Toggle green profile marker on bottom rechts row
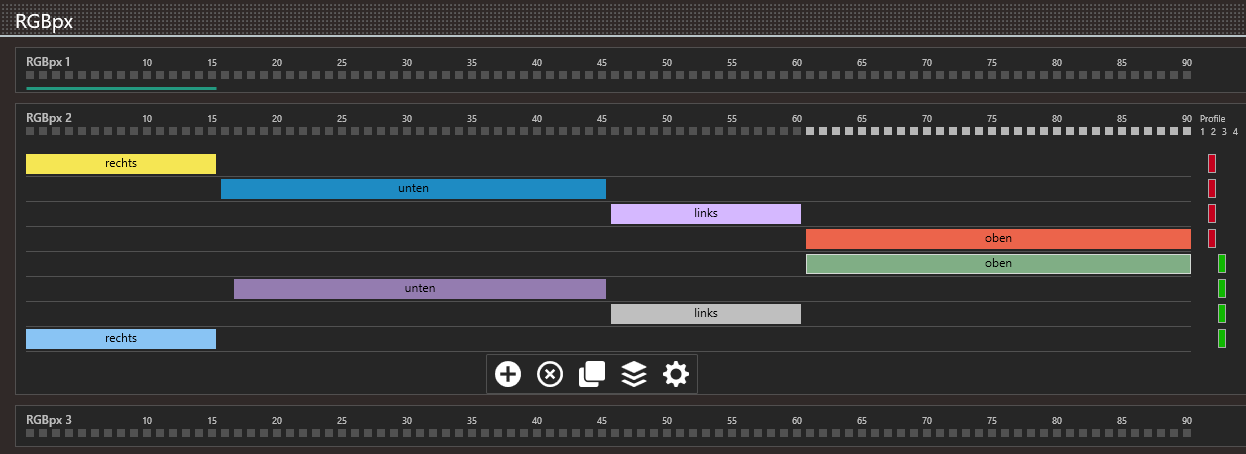Viewport: 1246px width, 454px height. (1222, 339)
